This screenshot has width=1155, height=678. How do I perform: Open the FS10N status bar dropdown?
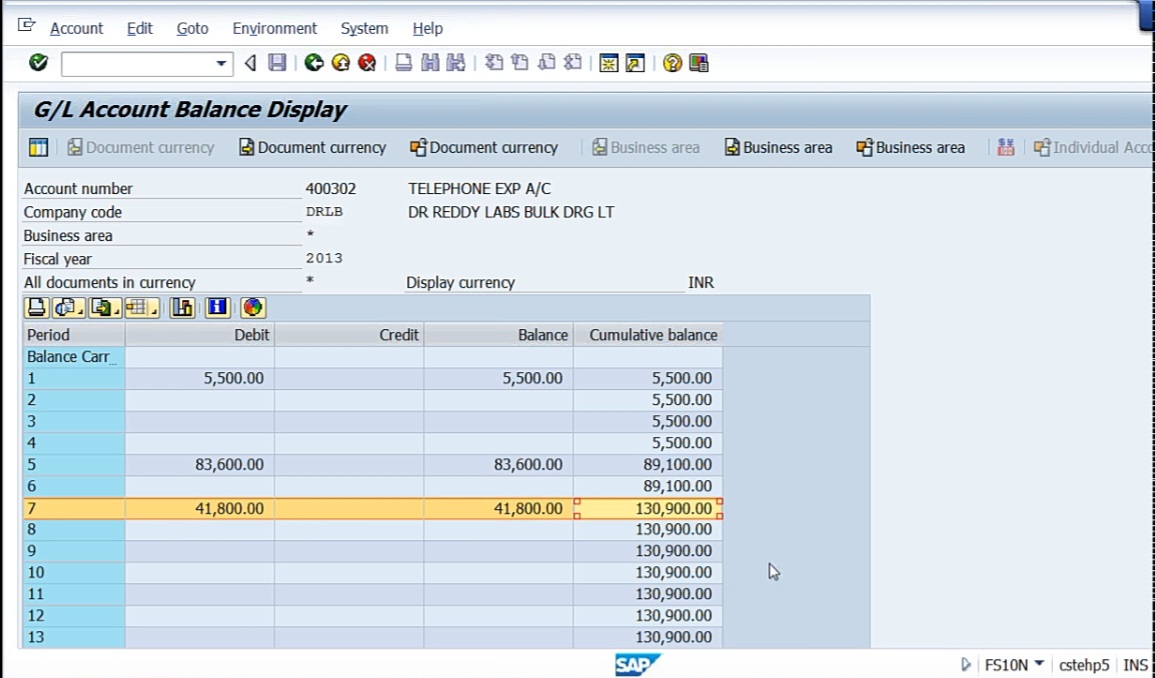pyautogui.click(x=1039, y=664)
